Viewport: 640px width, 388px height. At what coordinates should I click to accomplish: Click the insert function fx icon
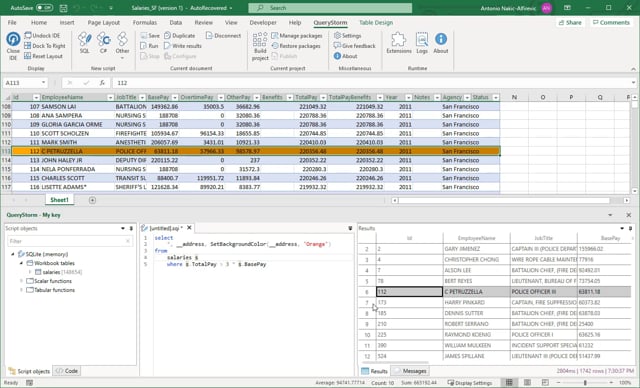point(102,83)
